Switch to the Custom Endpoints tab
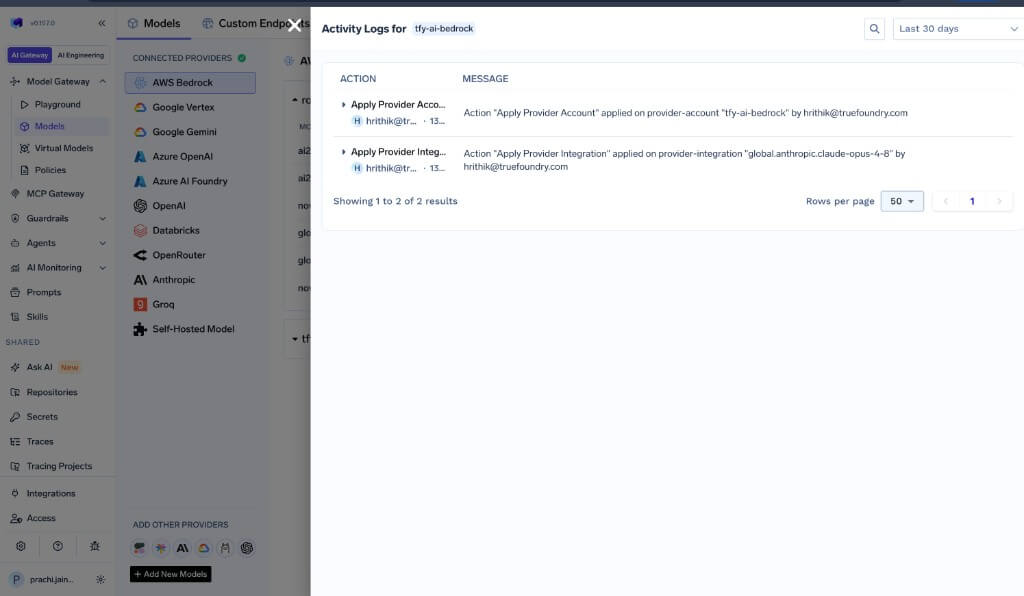The width and height of the screenshot is (1024, 596). pyautogui.click(x=256, y=24)
